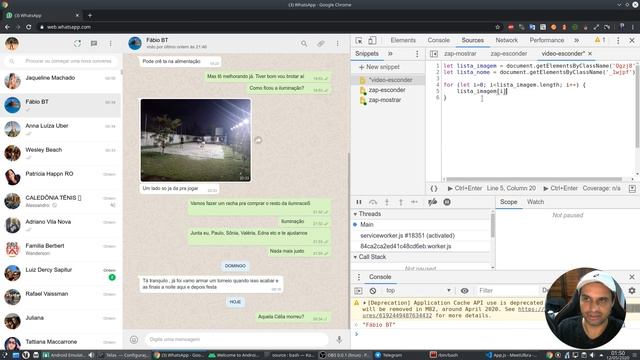Toggle console sidebar icon

coord(358,291)
